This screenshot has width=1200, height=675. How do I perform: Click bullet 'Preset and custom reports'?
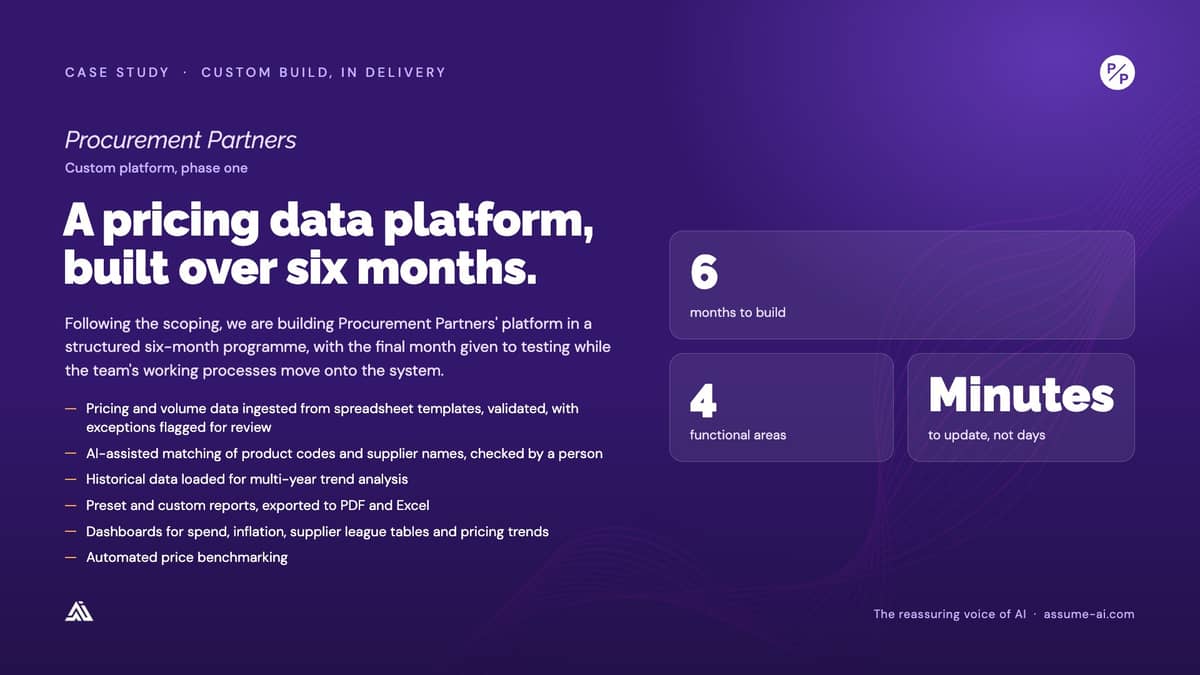pos(258,505)
